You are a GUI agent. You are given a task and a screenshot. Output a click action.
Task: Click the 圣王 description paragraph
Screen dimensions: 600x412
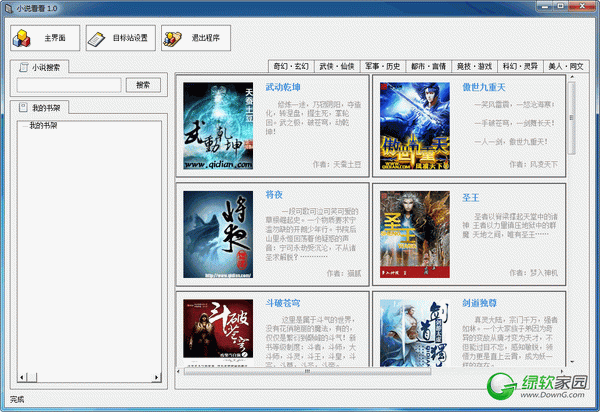pos(510,226)
